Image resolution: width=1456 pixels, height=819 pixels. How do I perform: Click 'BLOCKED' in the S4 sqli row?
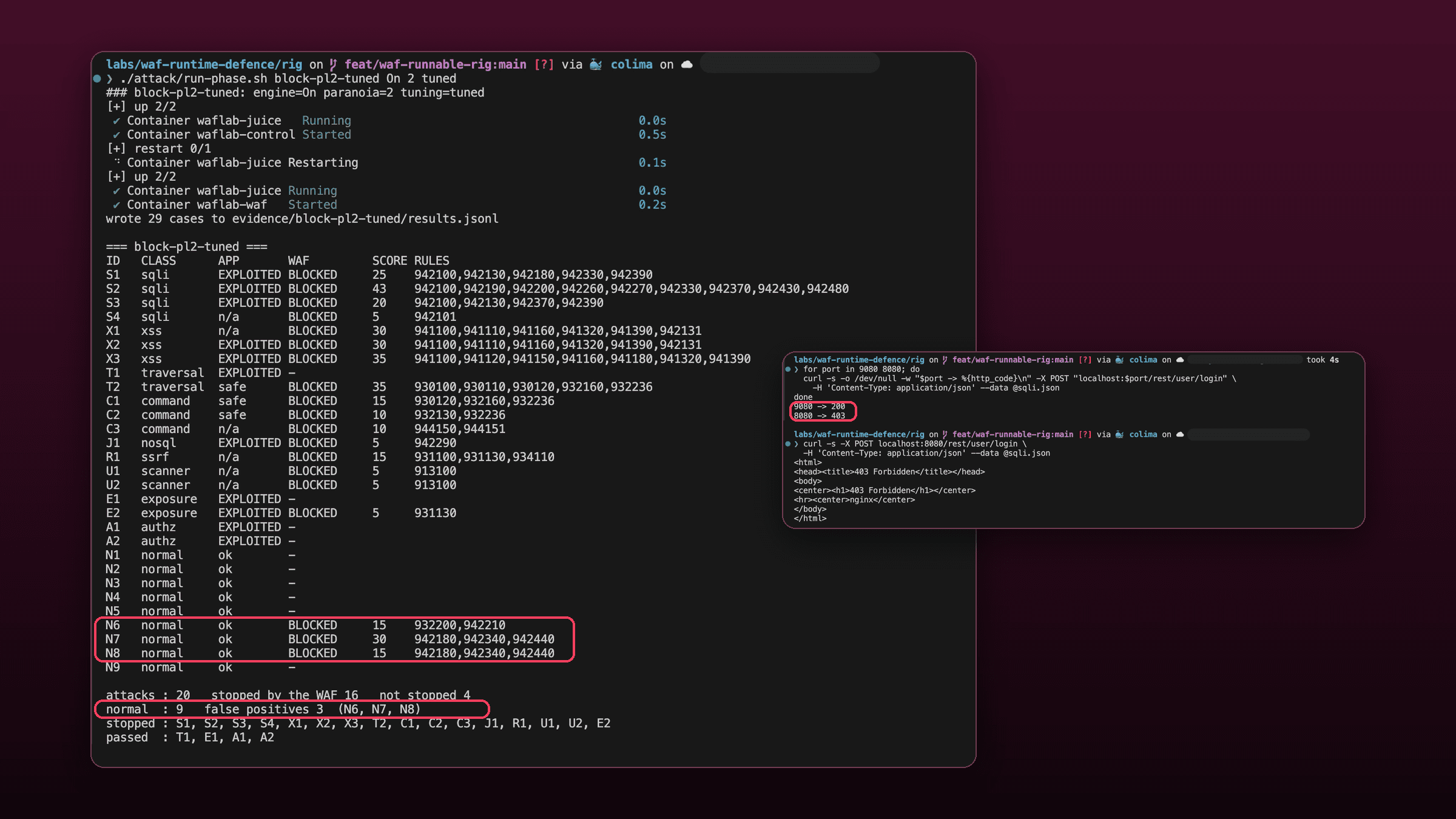[x=312, y=317]
